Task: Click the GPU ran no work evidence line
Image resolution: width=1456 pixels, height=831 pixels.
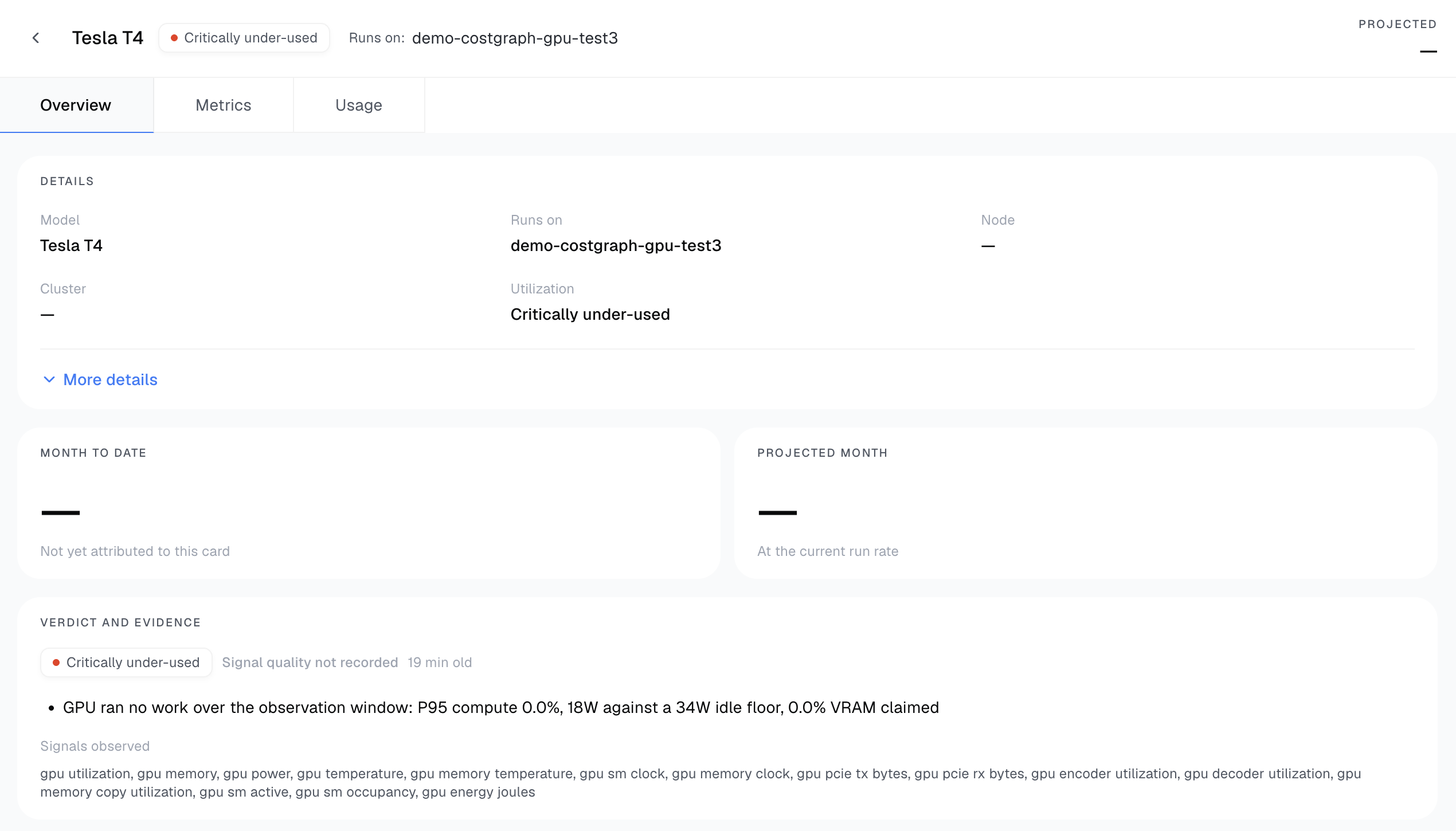Action: tap(501, 708)
